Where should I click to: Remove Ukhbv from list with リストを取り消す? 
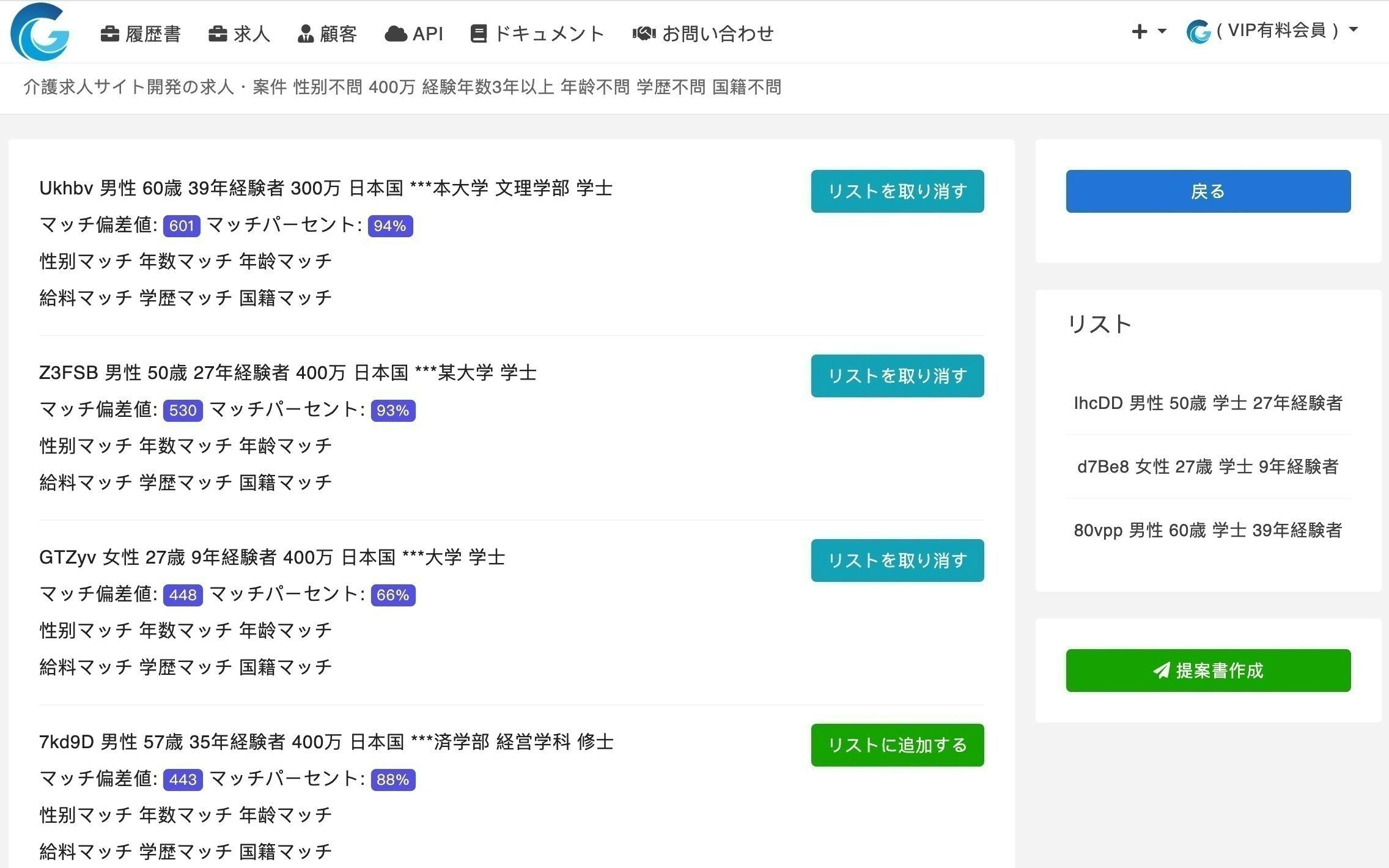[x=897, y=191]
